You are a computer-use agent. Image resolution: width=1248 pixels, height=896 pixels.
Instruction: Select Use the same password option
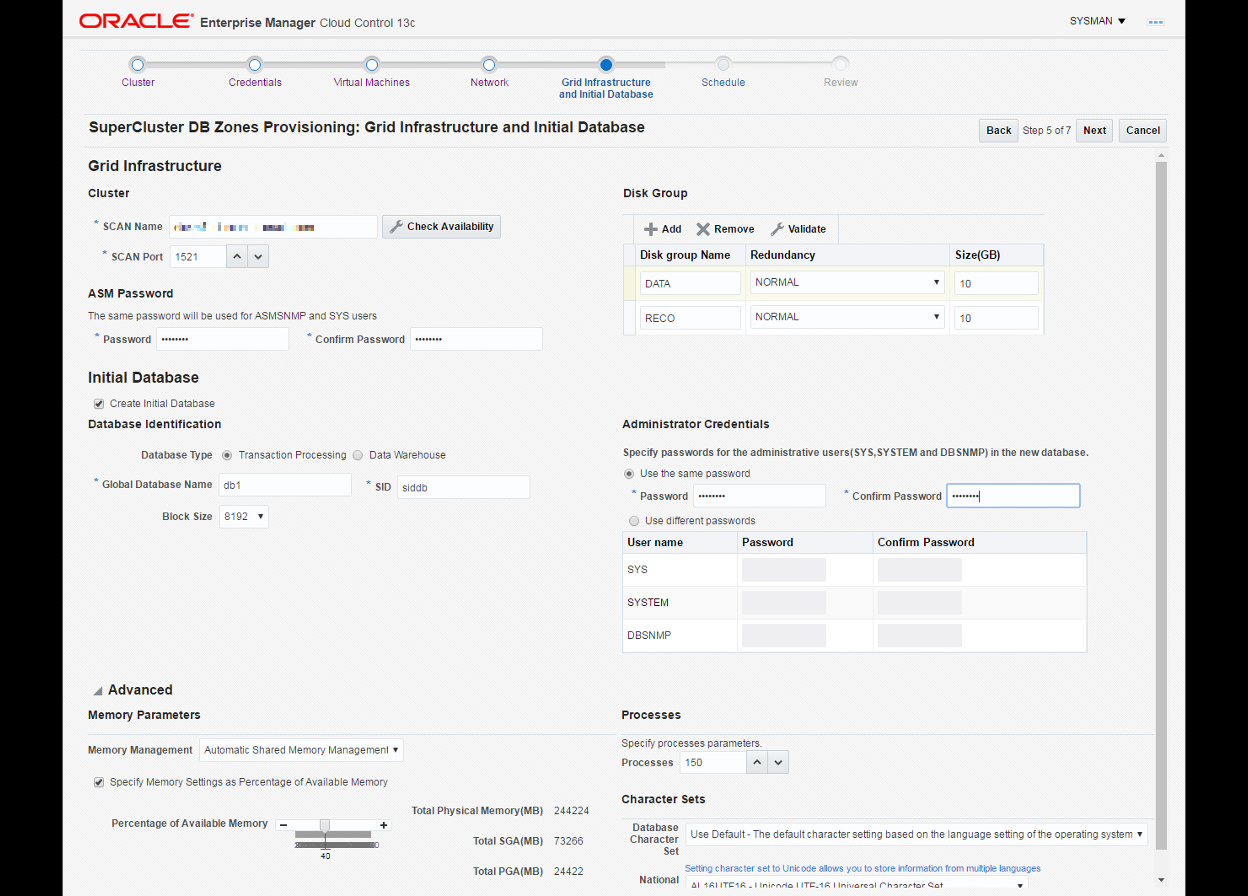click(629, 474)
